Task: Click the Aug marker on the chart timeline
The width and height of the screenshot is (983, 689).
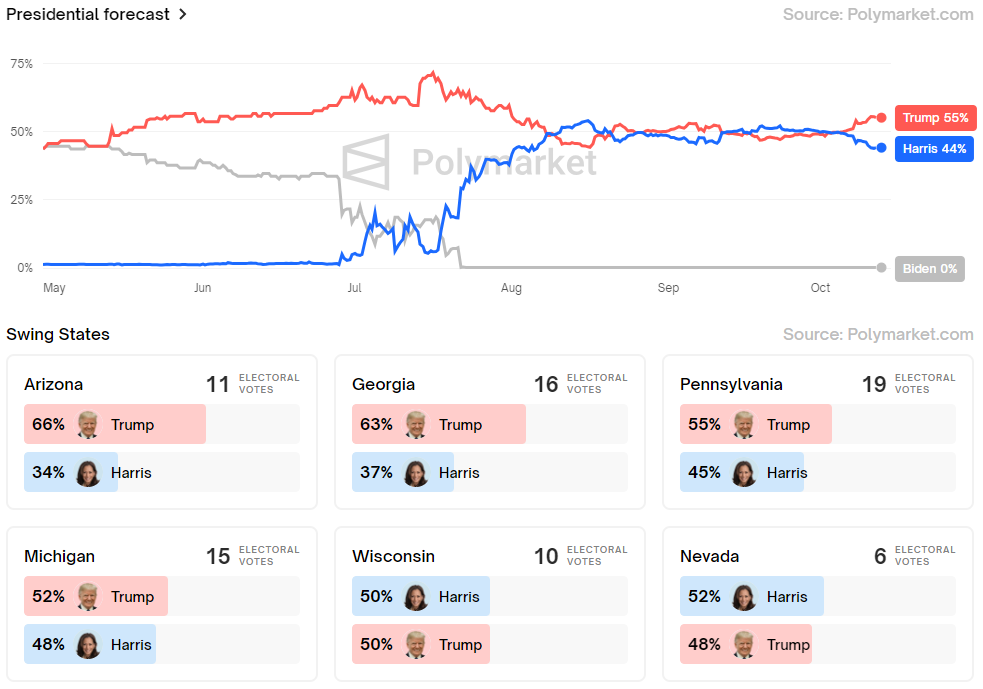Action: pos(511,288)
